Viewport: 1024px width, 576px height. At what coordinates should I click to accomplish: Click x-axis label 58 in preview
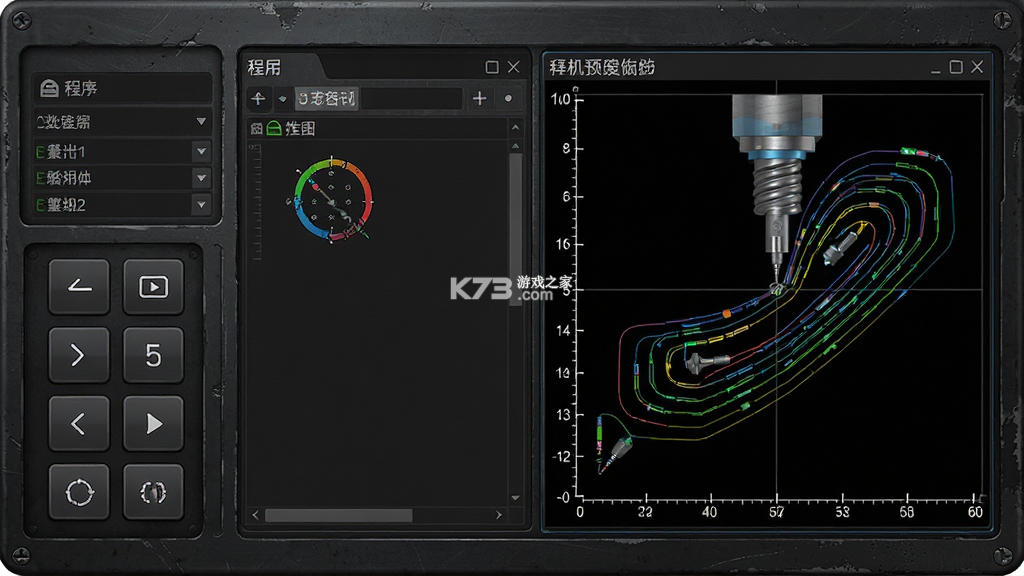click(906, 512)
